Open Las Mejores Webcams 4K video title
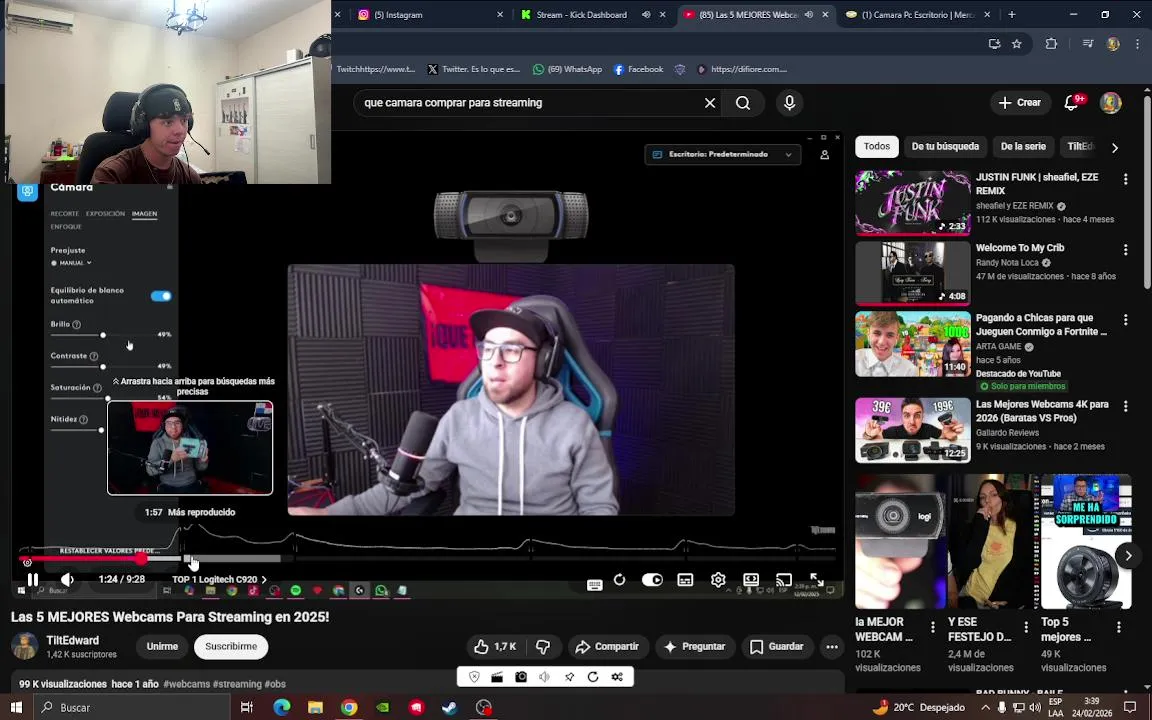This screenshot has height=720, width=1152. point(1042,411)
